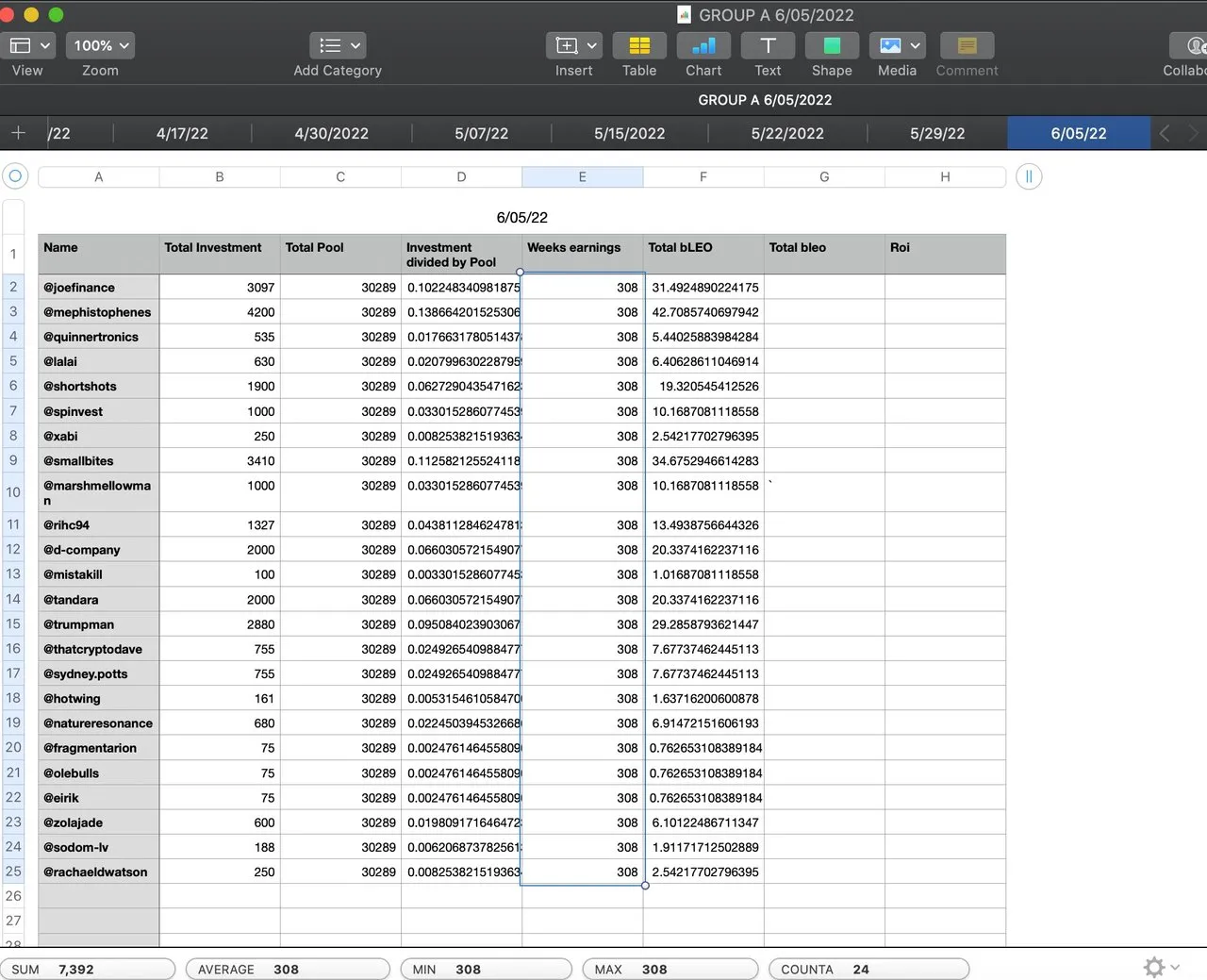This screenshot has height=980, width=1207.
Task: Select column A header
Action: (x=98, y=176)
